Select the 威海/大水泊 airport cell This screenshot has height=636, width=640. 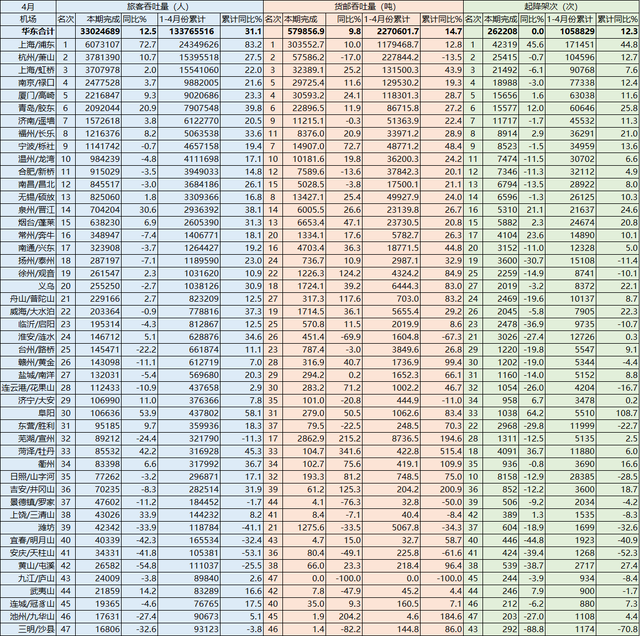(x=28, y=311)
